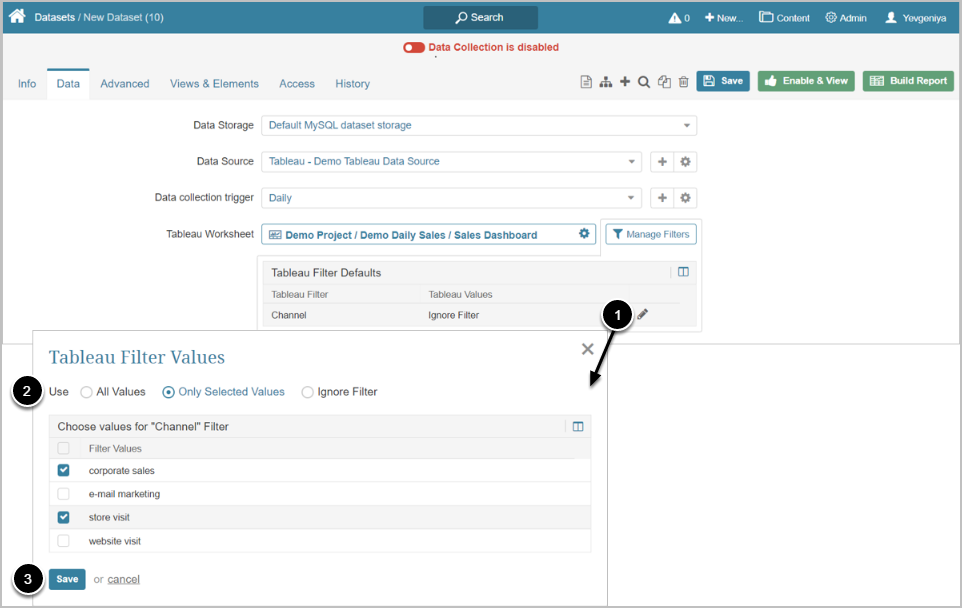The image size is (962, 608).
Task: Open the Data Source dropdown
Action: coord(451,162)
